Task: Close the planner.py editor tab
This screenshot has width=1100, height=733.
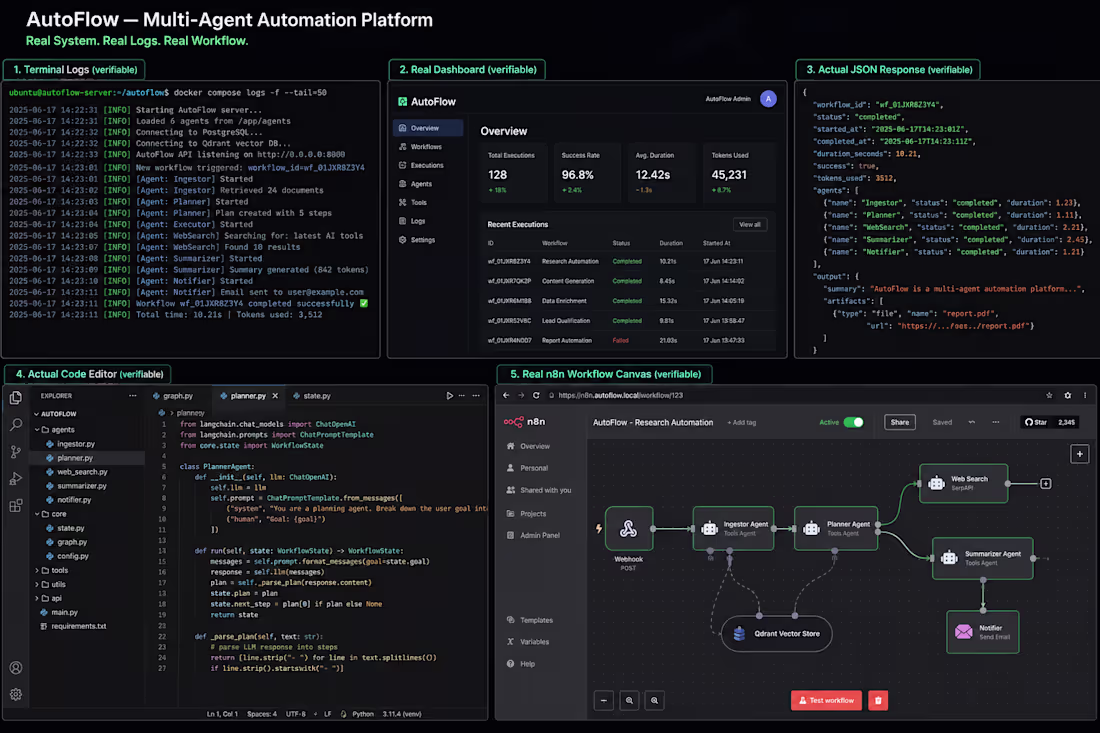Action: pos(275,396)
